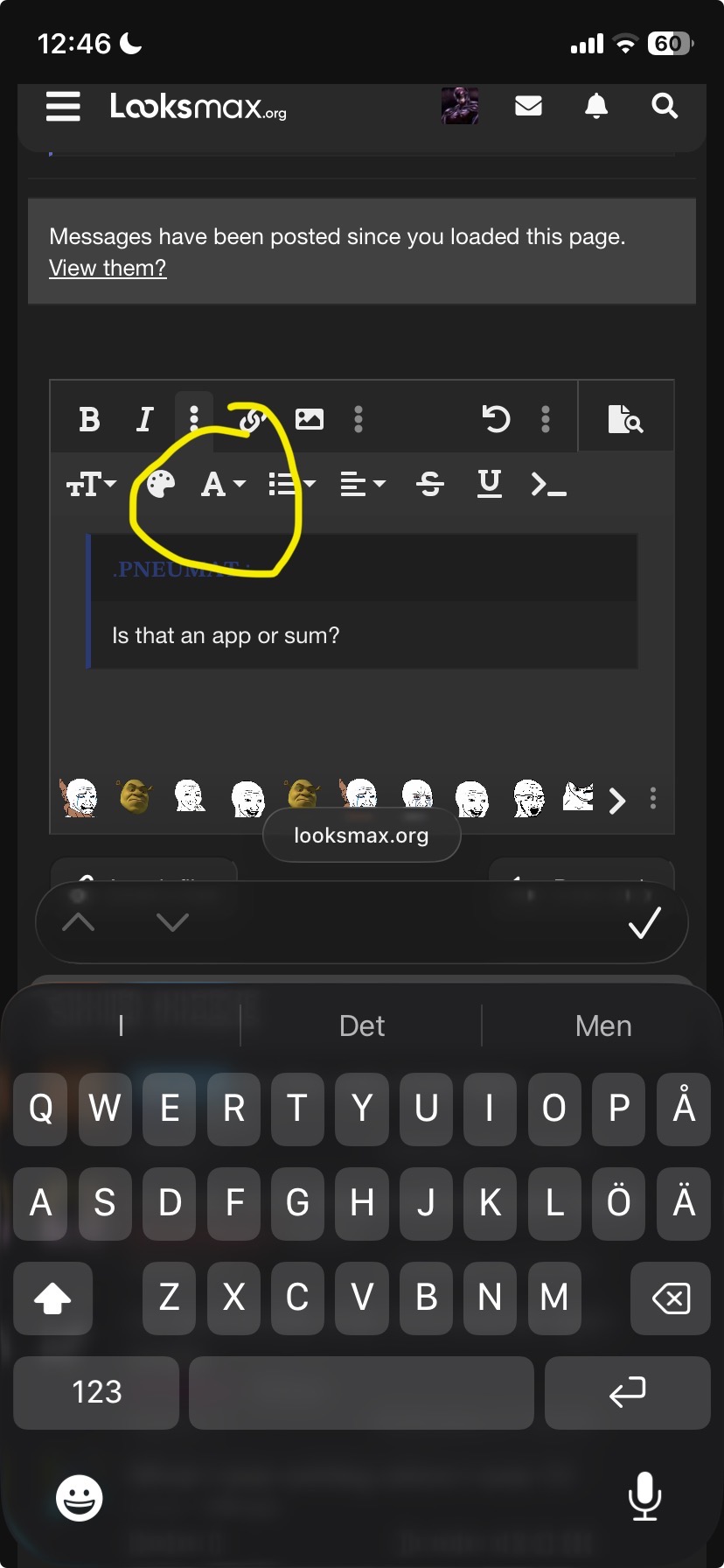The image size is (724, 1568).
Task: Open post preview icon
Action: (625, 419)
